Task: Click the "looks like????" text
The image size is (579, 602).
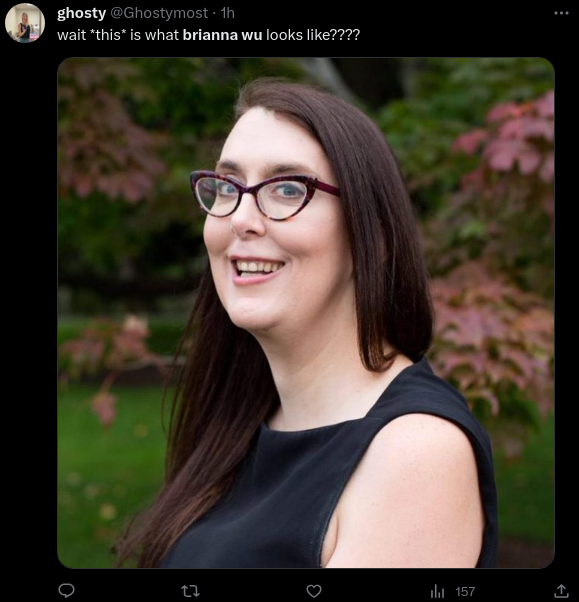Action: point(313,35)
